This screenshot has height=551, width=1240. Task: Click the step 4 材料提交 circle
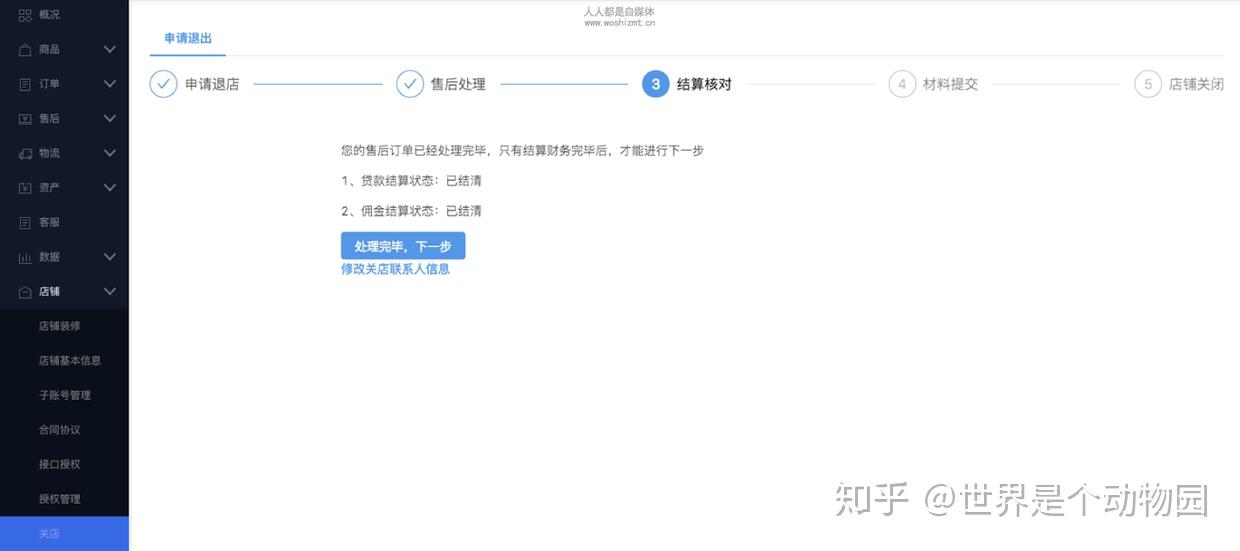(902, 84)
